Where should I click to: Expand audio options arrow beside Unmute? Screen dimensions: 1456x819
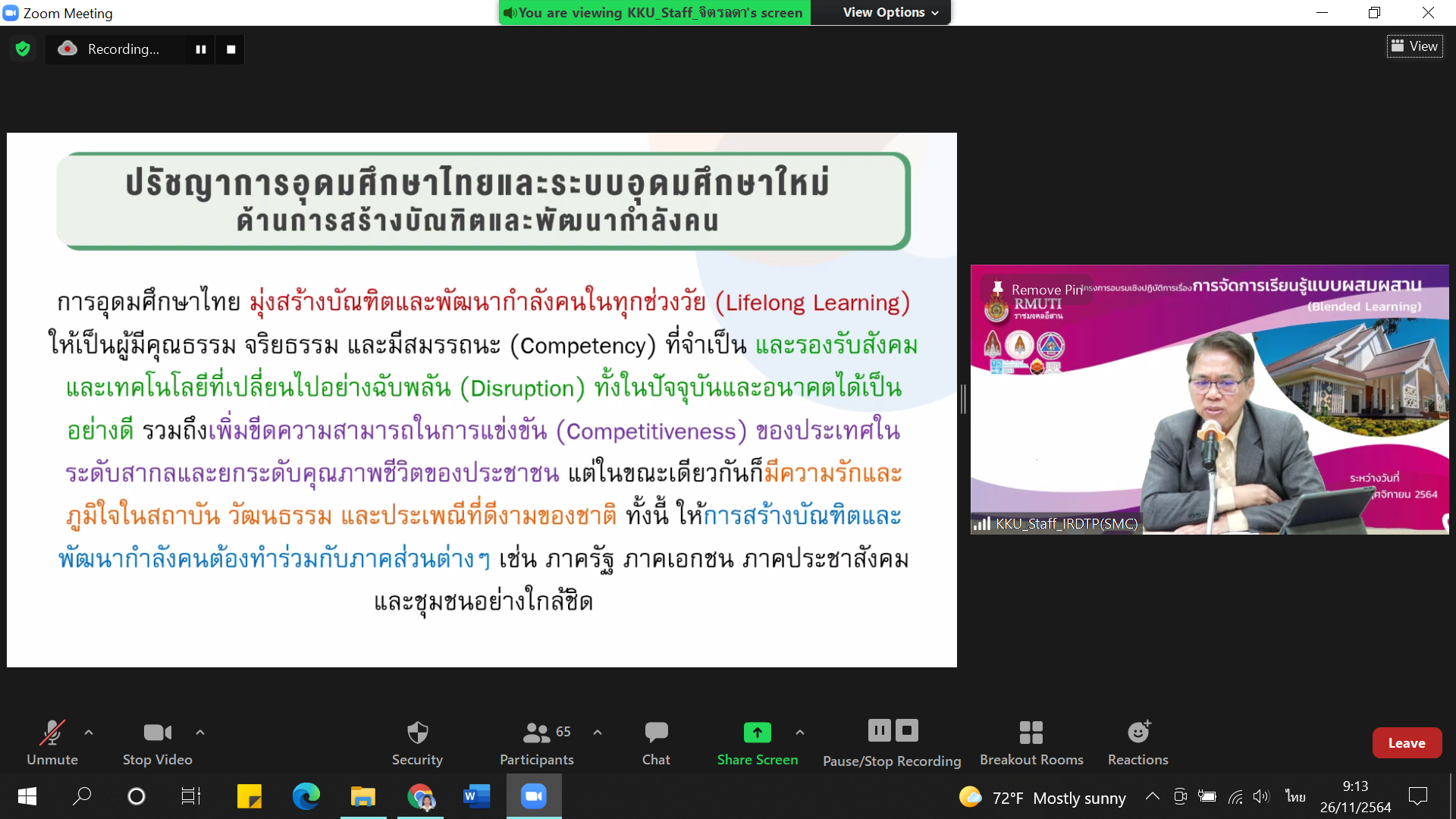click(x=89, y=733)
